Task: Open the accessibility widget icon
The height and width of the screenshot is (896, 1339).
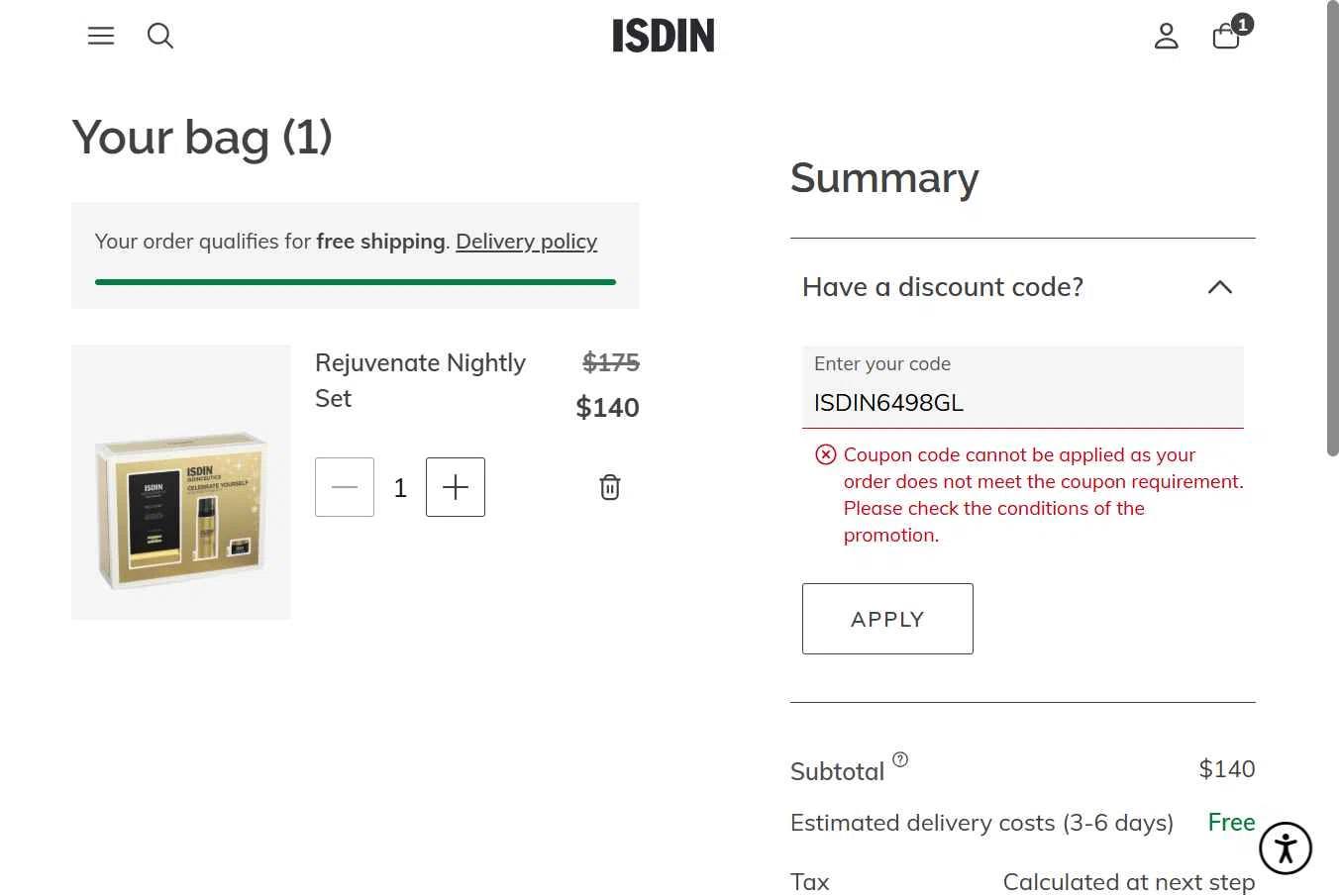Action: tap(1286, 848)
